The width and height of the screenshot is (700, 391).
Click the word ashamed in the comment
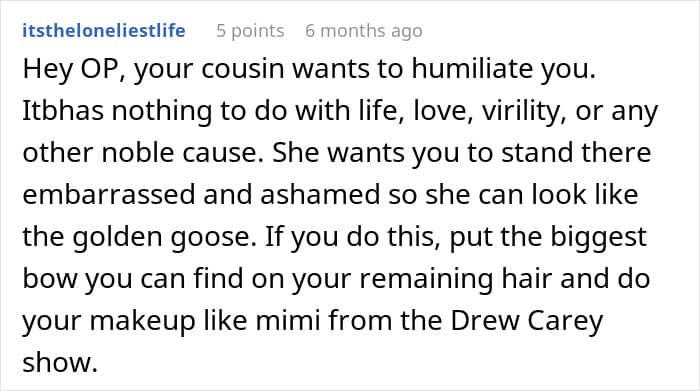320,195
